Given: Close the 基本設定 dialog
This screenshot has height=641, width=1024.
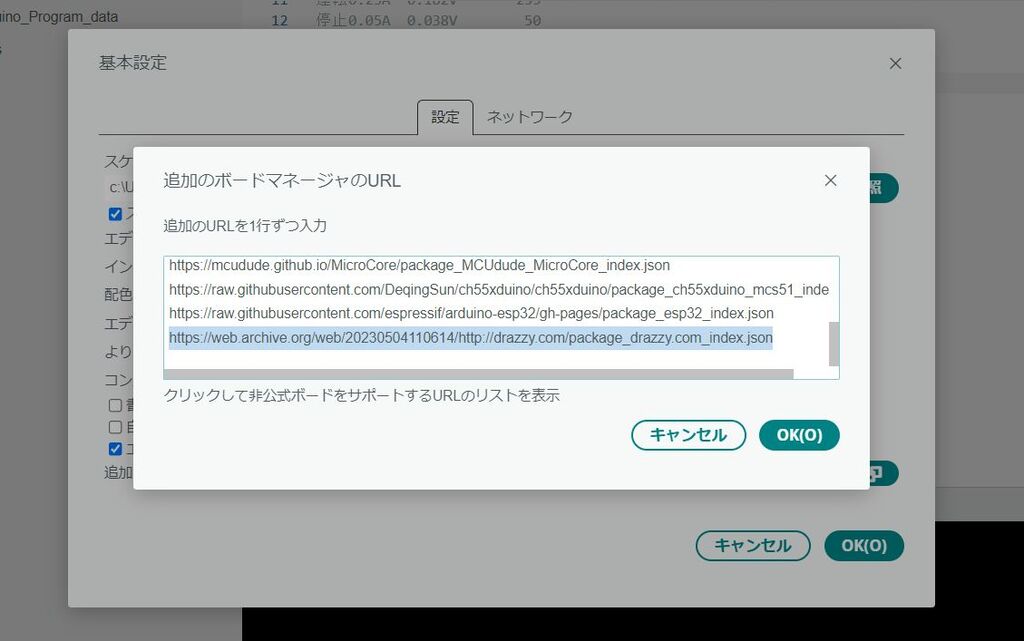Looking at the screenshot, I should (x=895, y=63).
